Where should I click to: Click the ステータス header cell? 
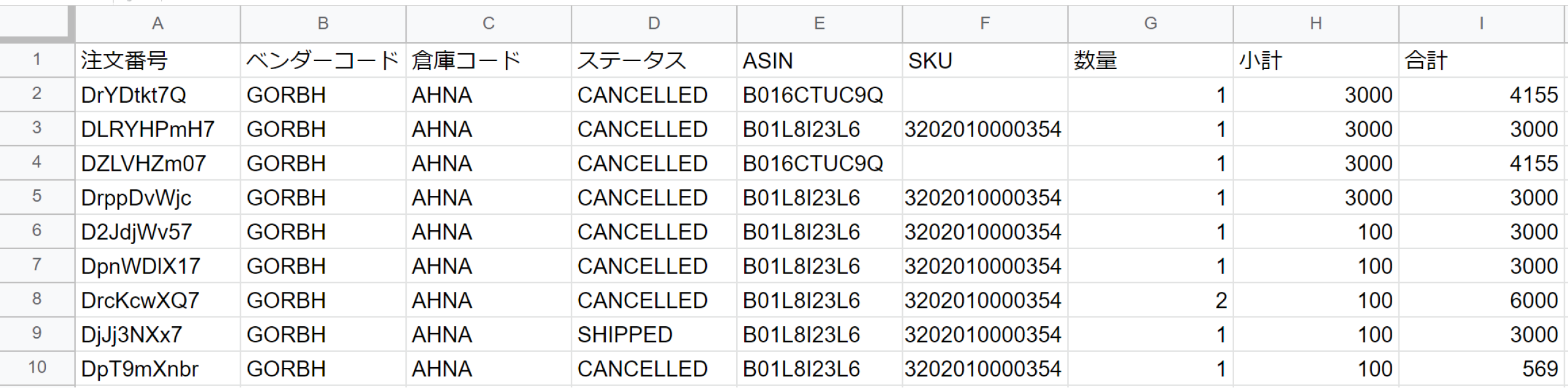654,61
